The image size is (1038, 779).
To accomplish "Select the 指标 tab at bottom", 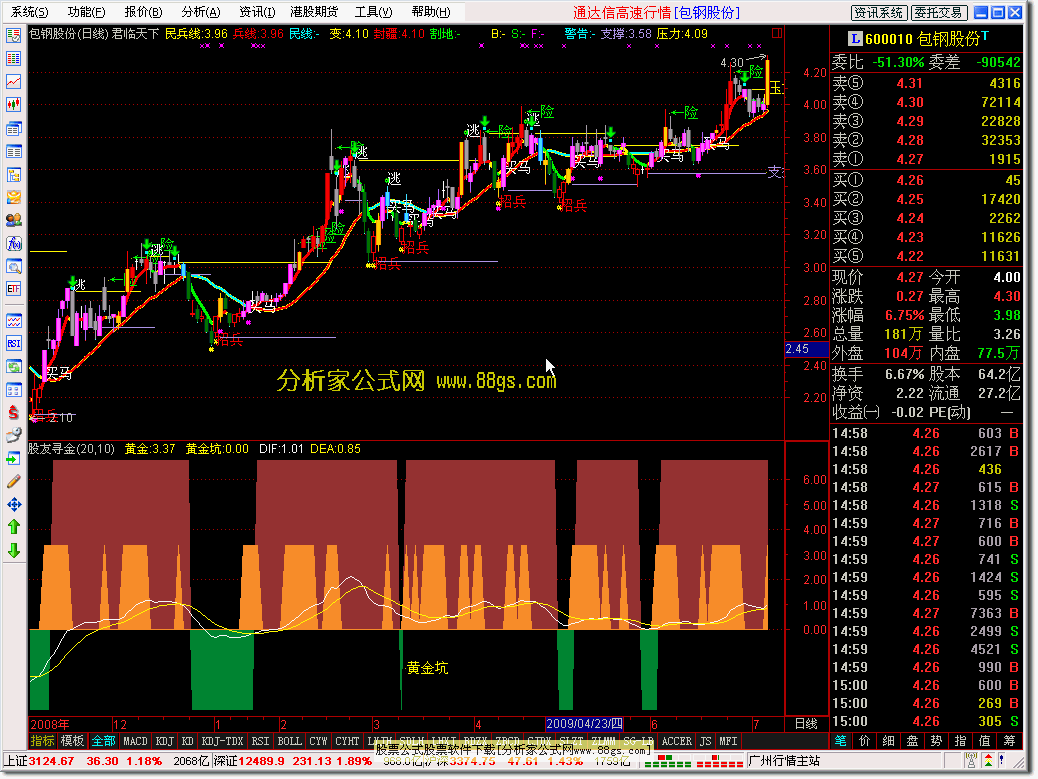I will click(42, 741).
